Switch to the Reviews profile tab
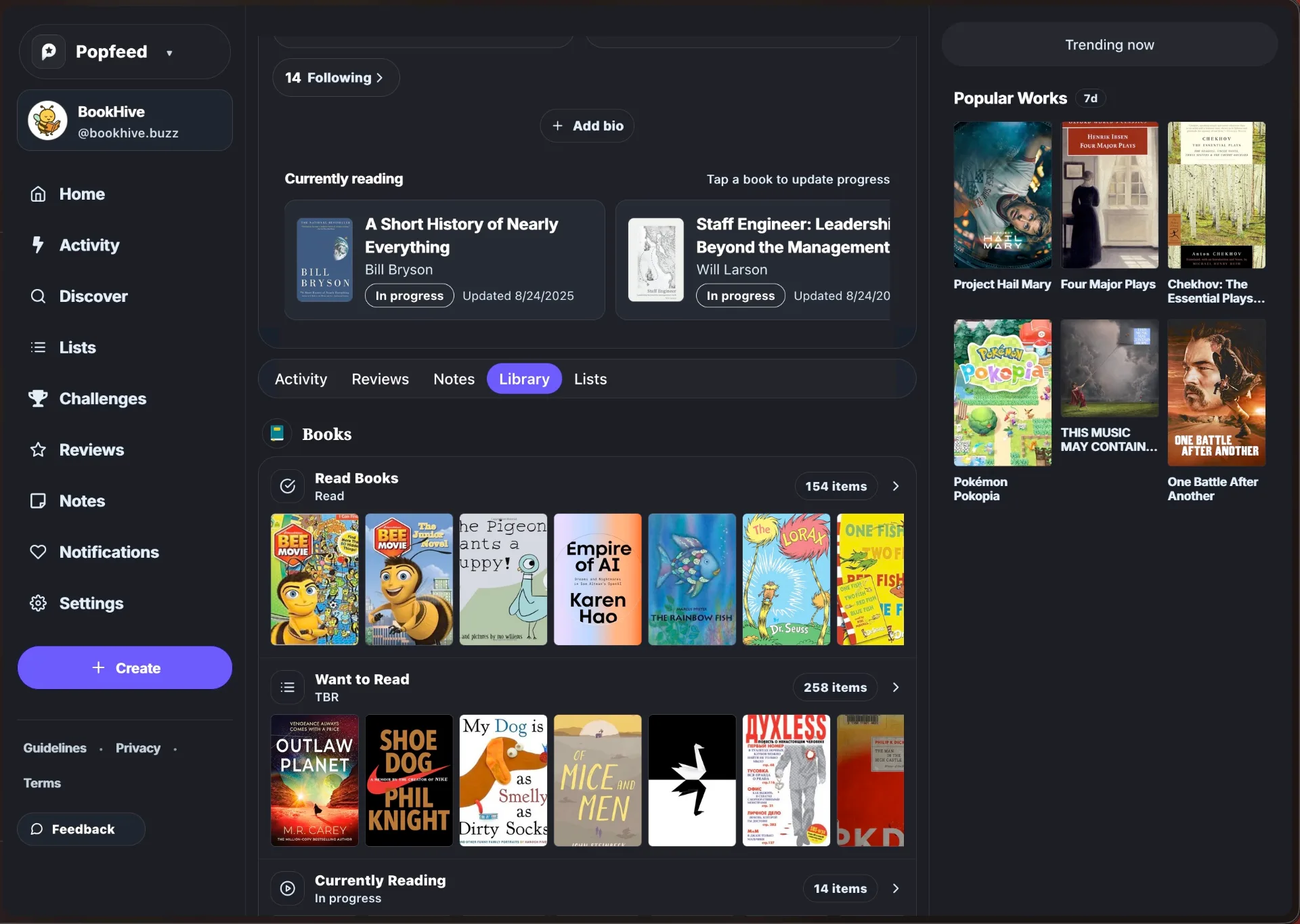 point(380,379)
